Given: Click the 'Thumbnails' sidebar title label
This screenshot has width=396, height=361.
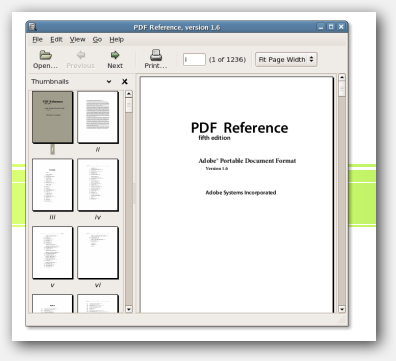Looking at the screenshot, I should 50,82.
